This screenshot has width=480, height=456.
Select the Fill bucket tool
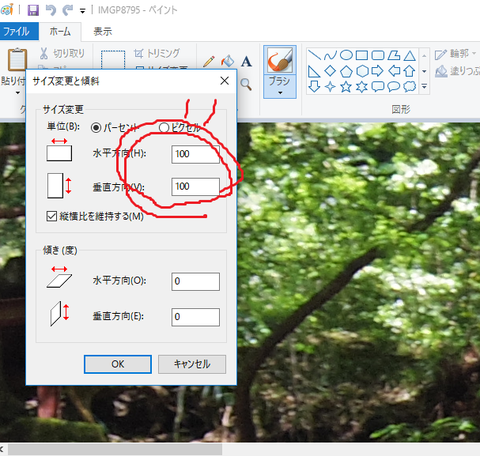pos(228,61)
